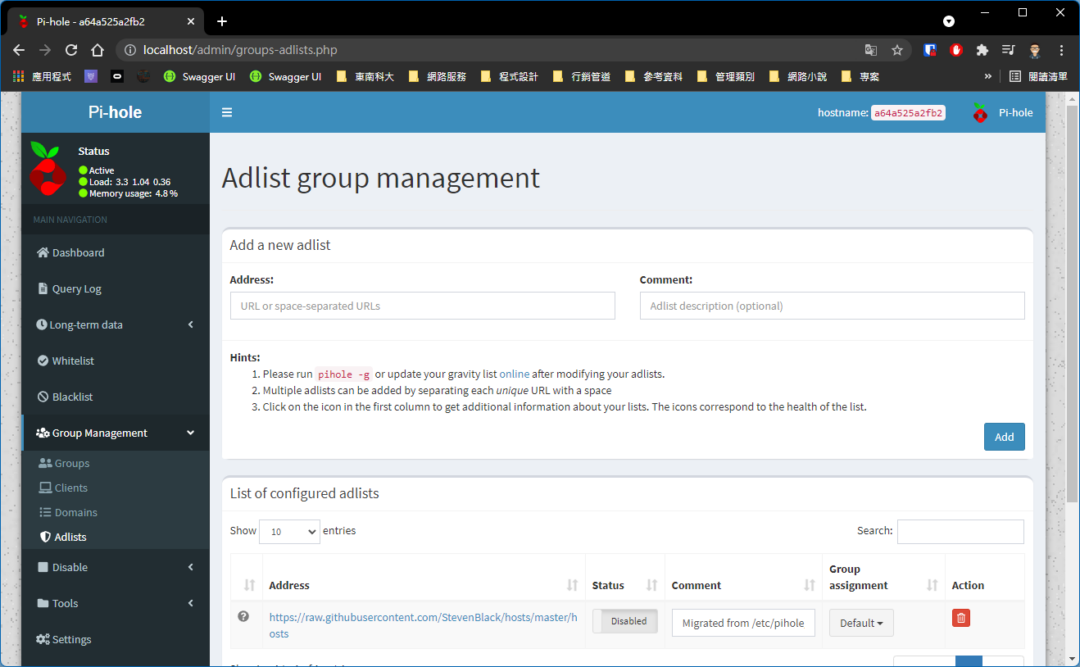Expand the Disable submenu
1080x667 pixels.
(x=191, y=567)
